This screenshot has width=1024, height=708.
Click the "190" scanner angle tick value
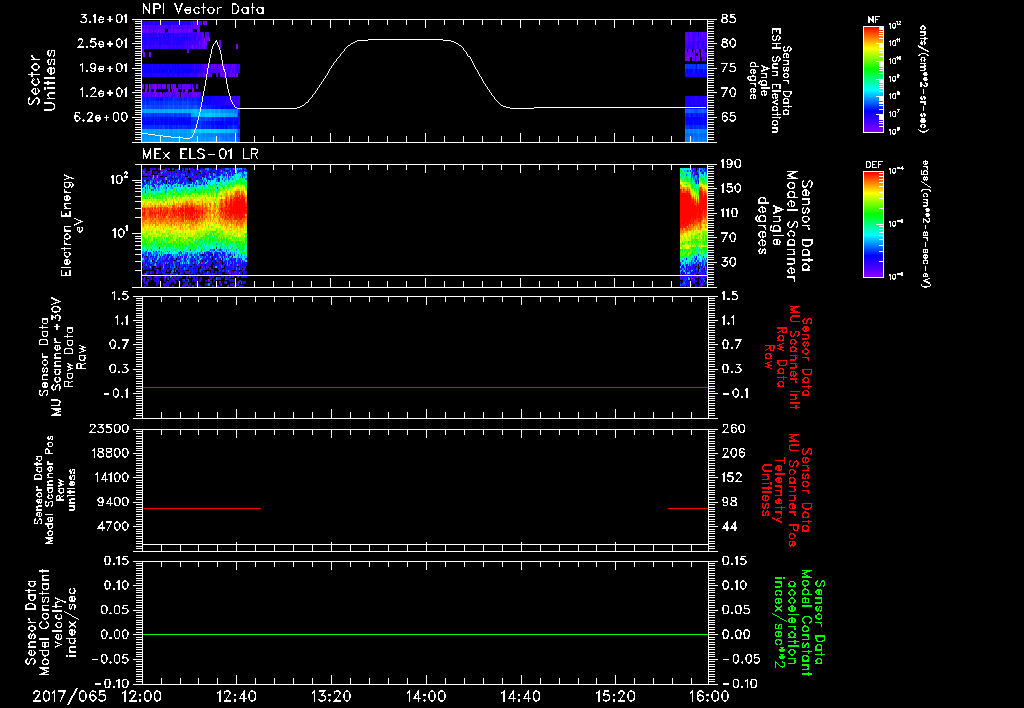731,164
